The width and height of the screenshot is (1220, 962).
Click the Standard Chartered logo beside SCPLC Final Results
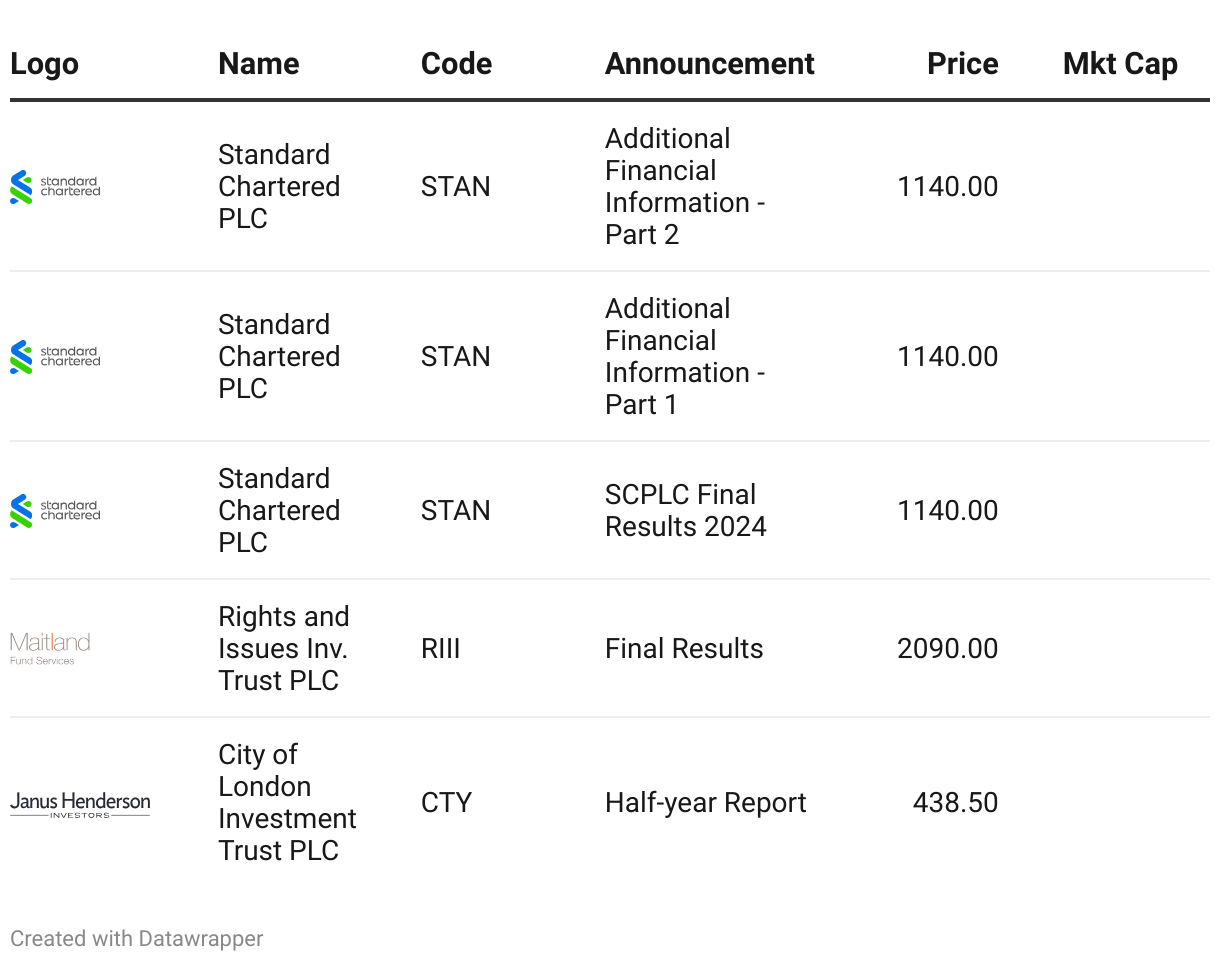[55, 511]
